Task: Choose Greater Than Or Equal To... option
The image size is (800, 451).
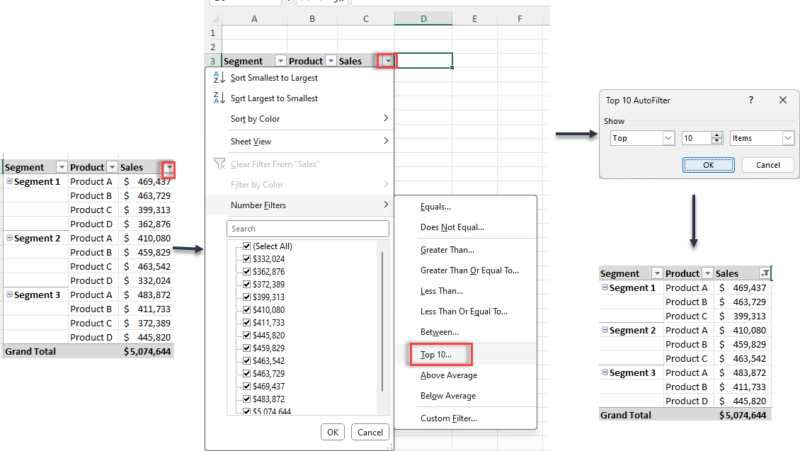Action: click(469, 270)
